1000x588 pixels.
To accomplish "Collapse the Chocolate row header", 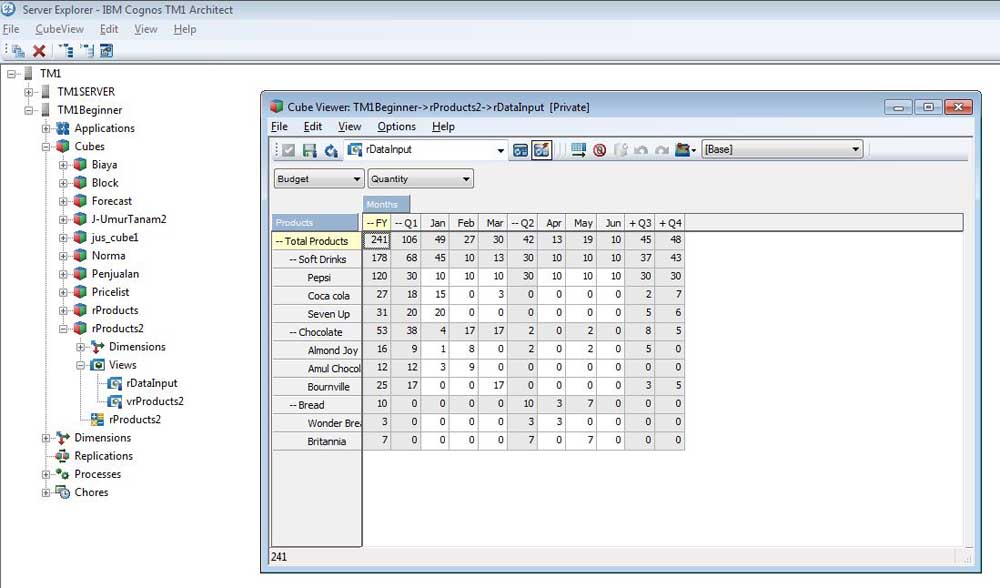I will [x=293, y=332].
